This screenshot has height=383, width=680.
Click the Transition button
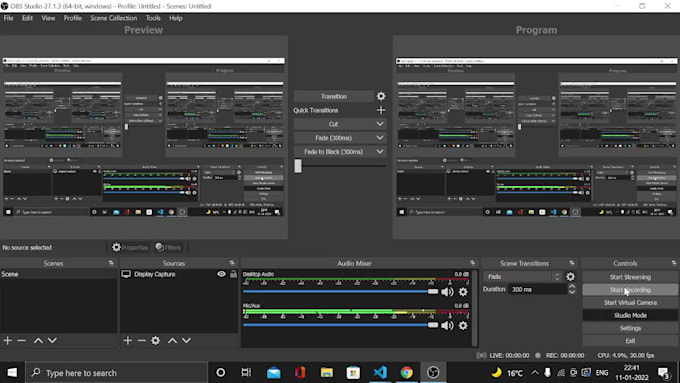(x=333, y=96)
